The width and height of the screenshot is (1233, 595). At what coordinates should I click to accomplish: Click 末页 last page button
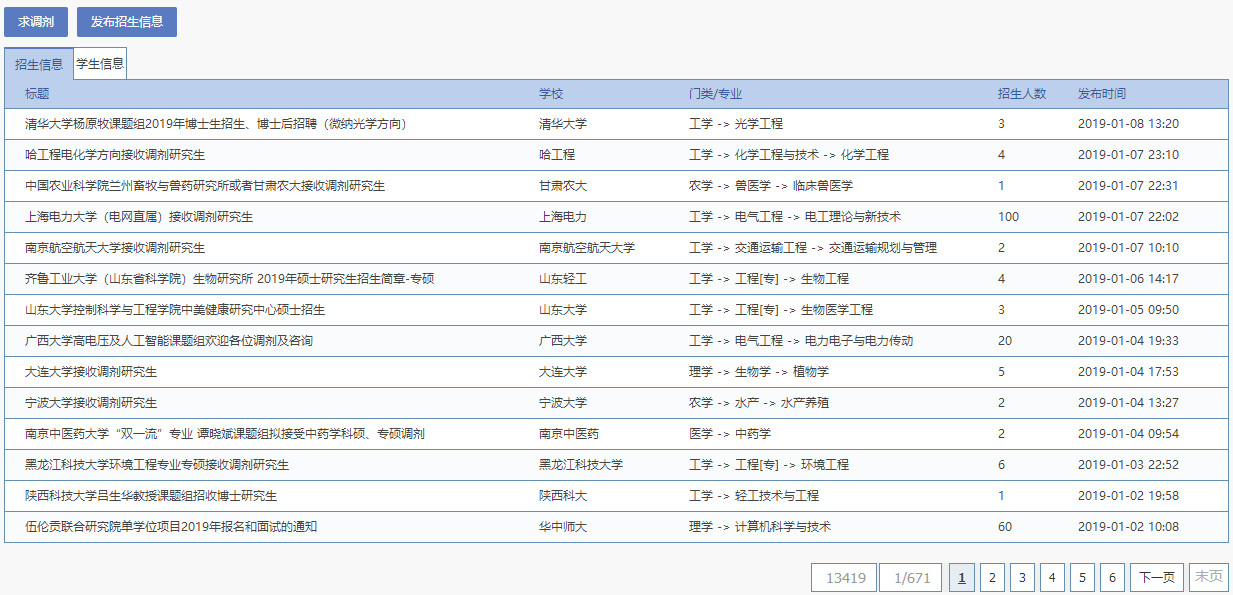[1208, 578]
